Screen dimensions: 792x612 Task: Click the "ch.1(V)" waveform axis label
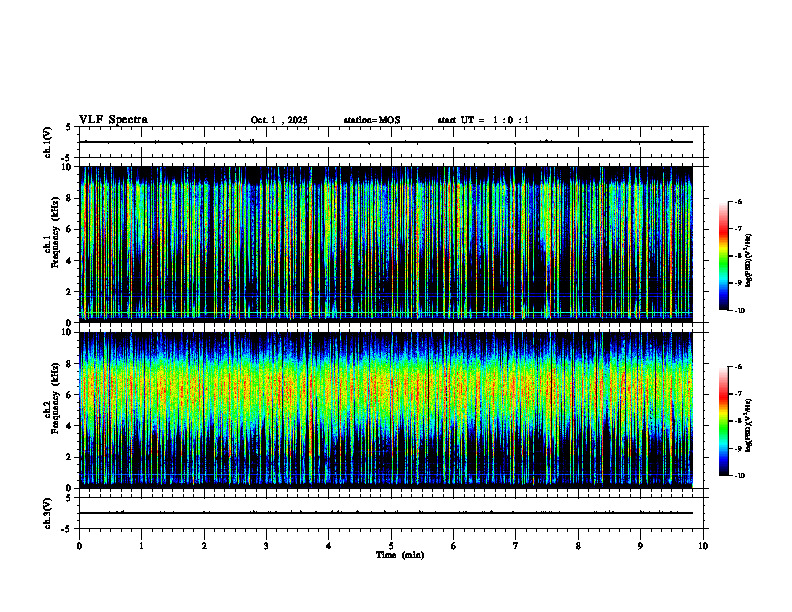point(48,142)
